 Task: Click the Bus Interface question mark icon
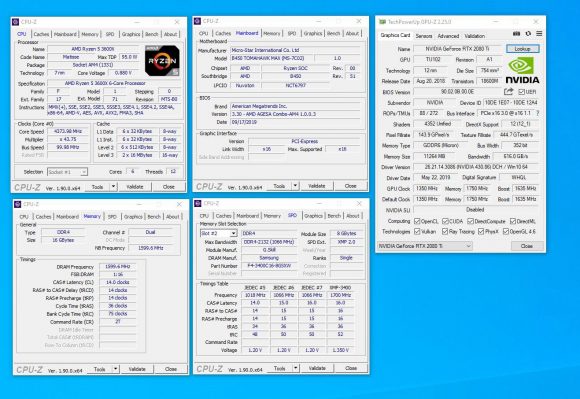point(537,113)
